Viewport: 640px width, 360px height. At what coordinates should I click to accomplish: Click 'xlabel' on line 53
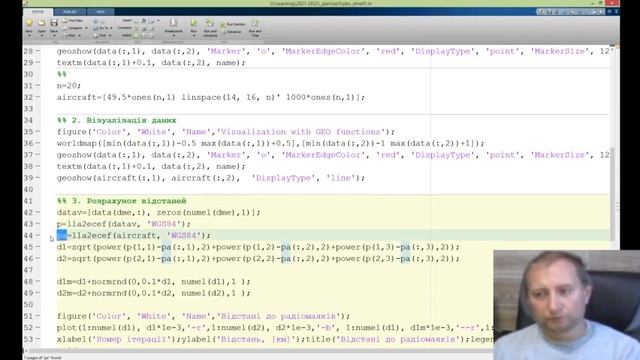71,339
